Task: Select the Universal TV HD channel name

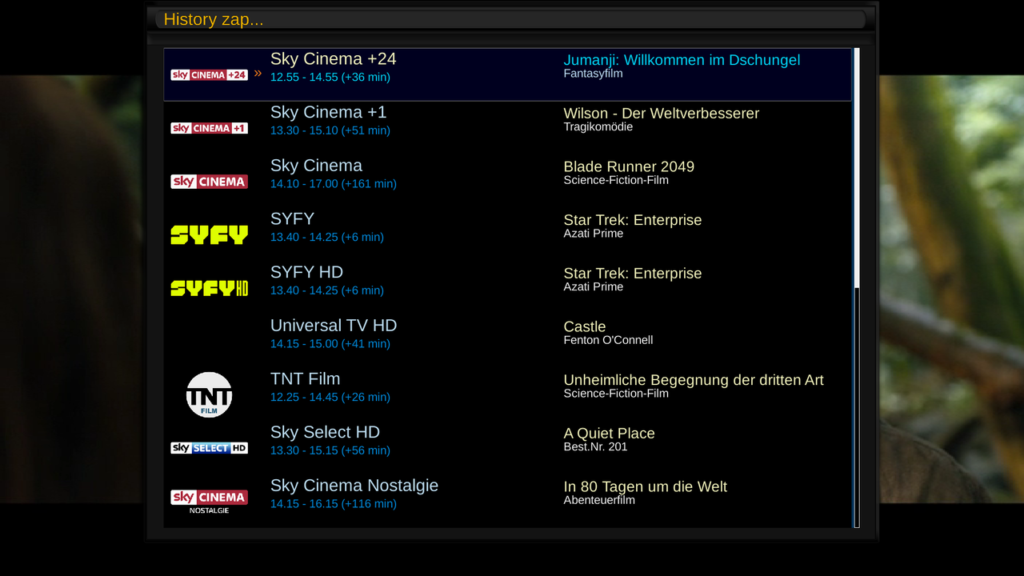Action: (x=334, y=326)
